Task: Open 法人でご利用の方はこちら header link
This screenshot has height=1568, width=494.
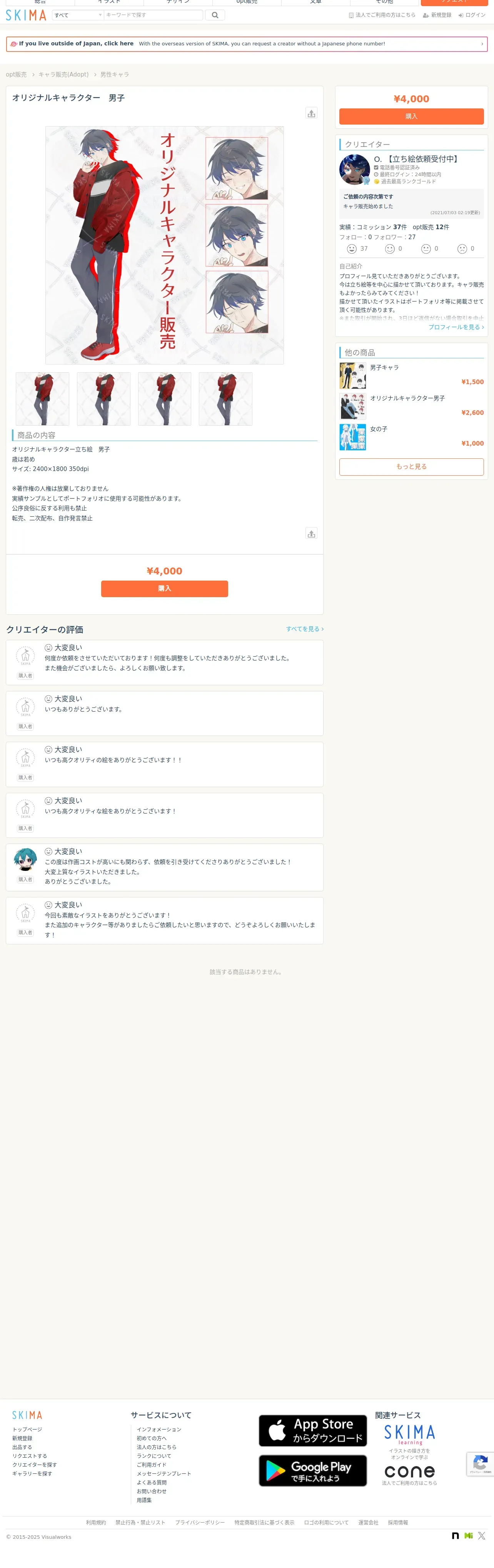Action: 382,15
